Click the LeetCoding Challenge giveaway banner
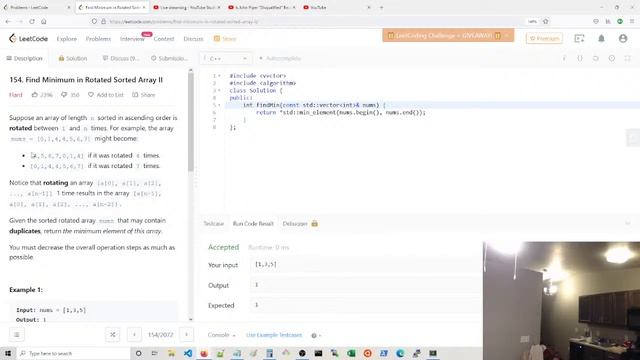 [x=448, y=36]
